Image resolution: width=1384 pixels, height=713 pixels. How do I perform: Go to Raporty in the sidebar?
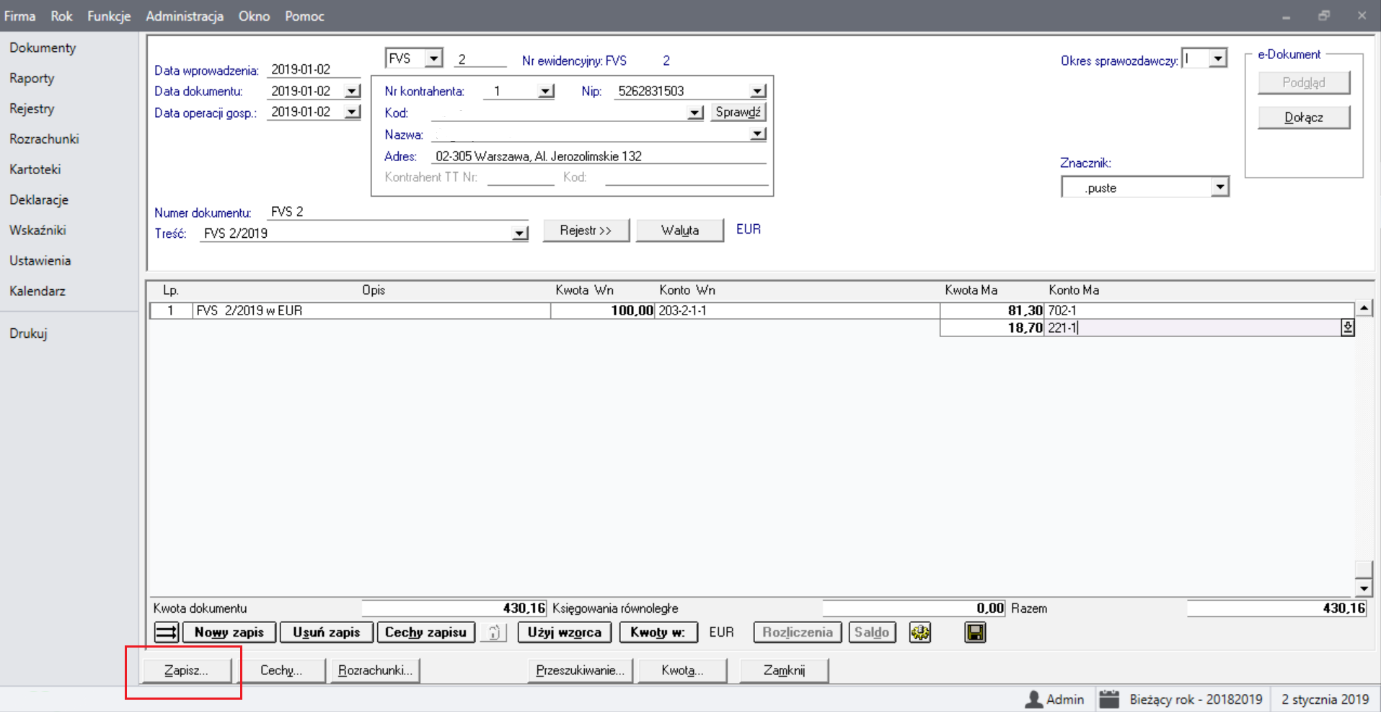(32, 78)
